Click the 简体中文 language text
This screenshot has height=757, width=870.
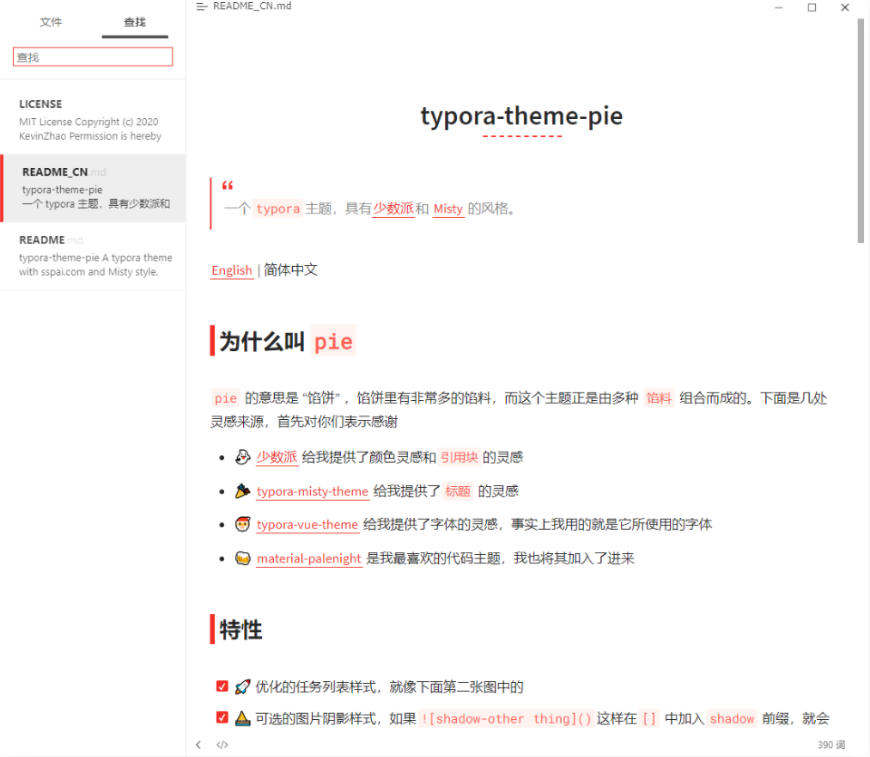click(291, 270)
